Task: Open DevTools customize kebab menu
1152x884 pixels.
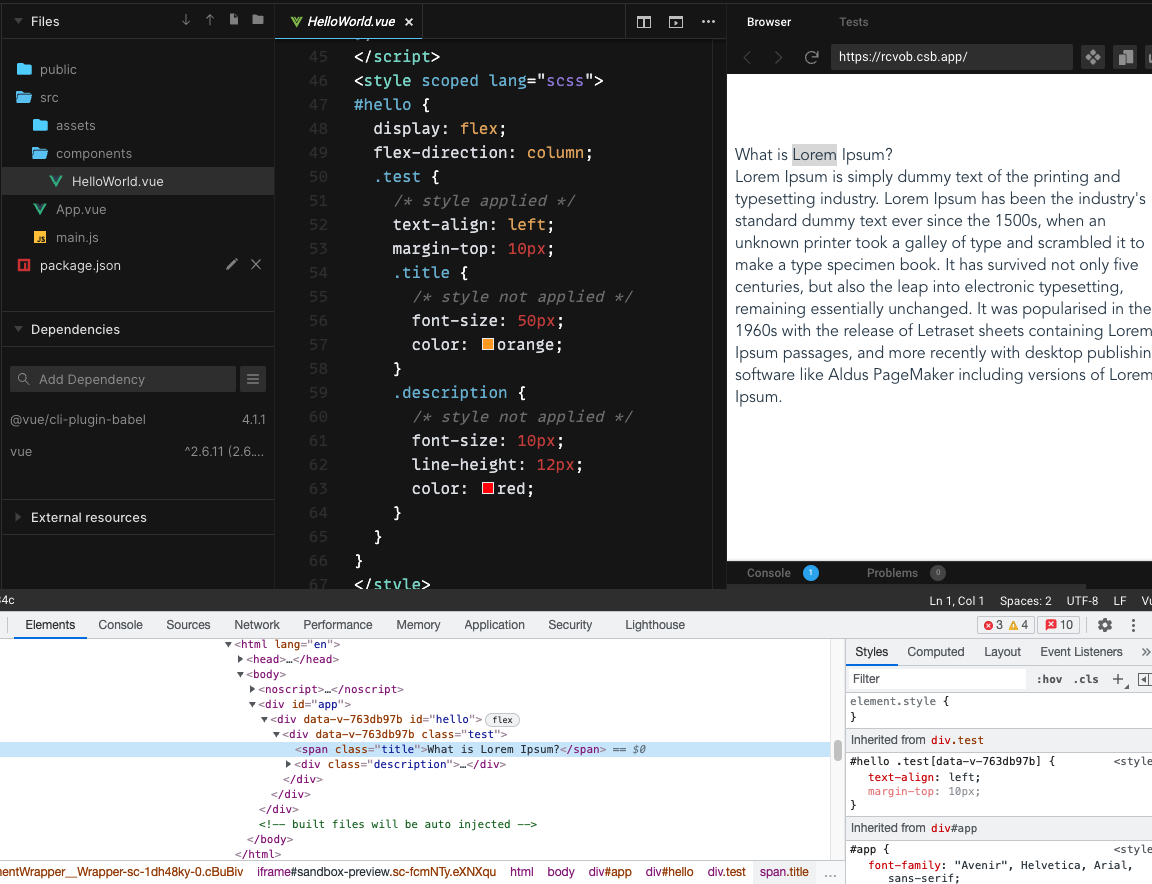Action: [x=1134, y=625]
